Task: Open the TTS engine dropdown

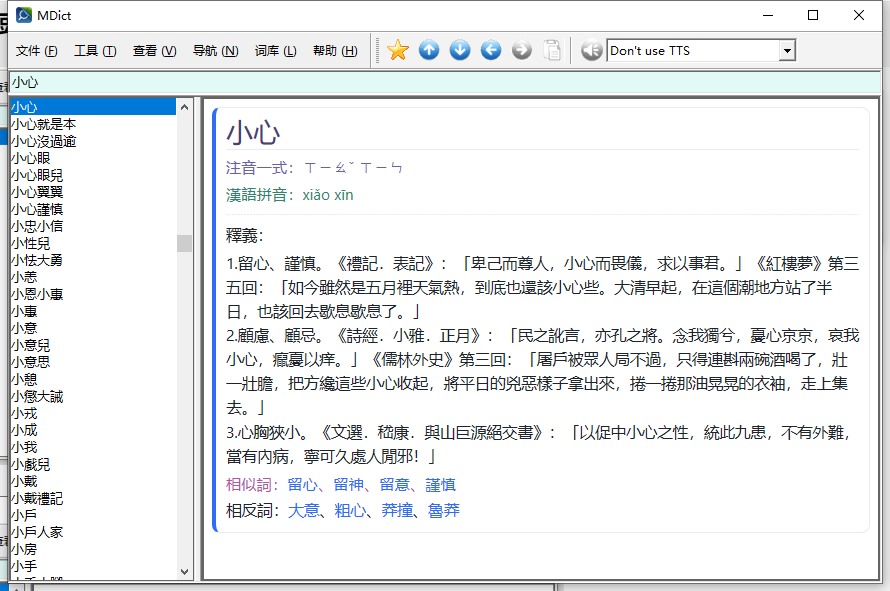Action: tap(787, 51)
